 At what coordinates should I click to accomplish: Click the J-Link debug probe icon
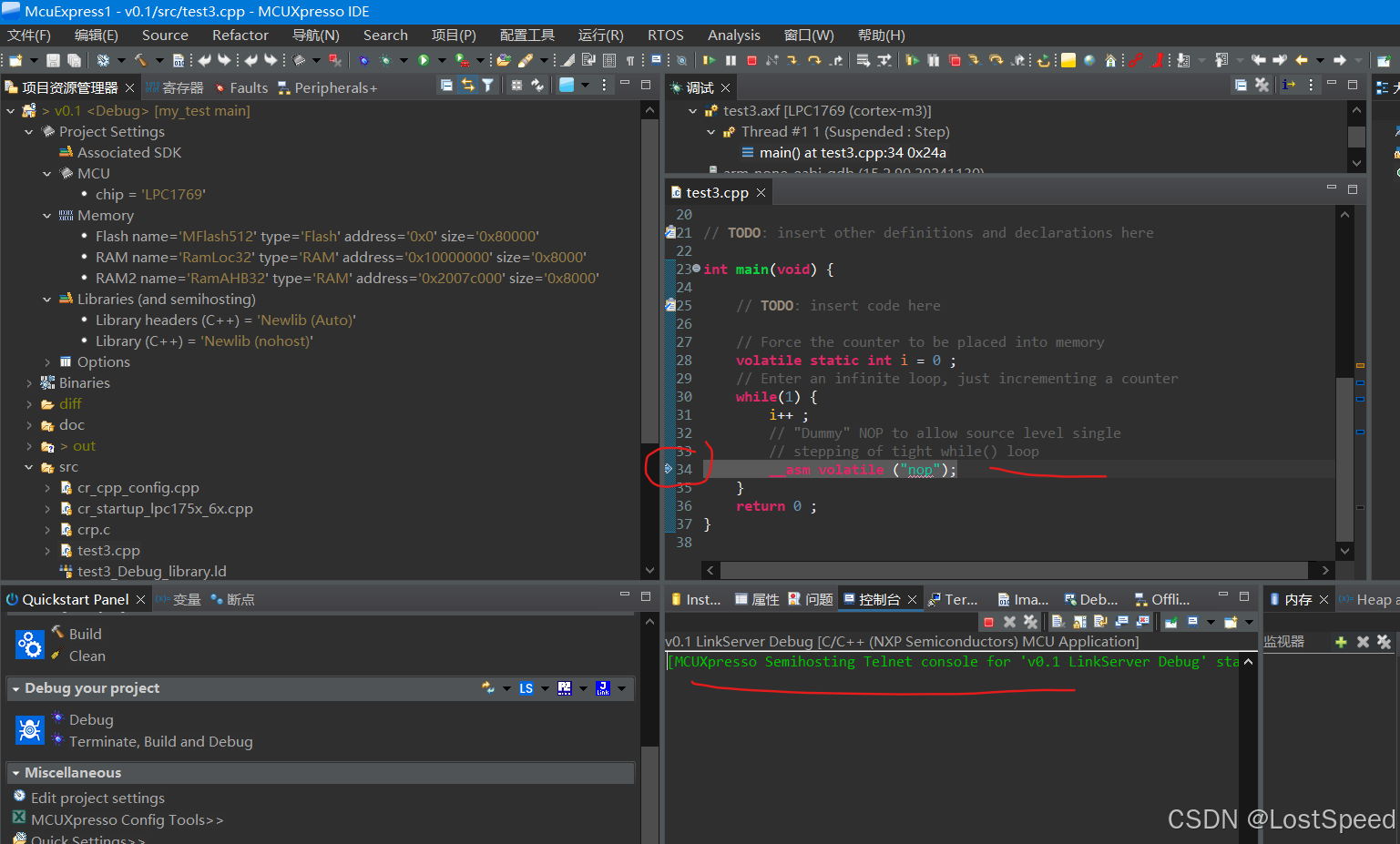pos(603,688)
